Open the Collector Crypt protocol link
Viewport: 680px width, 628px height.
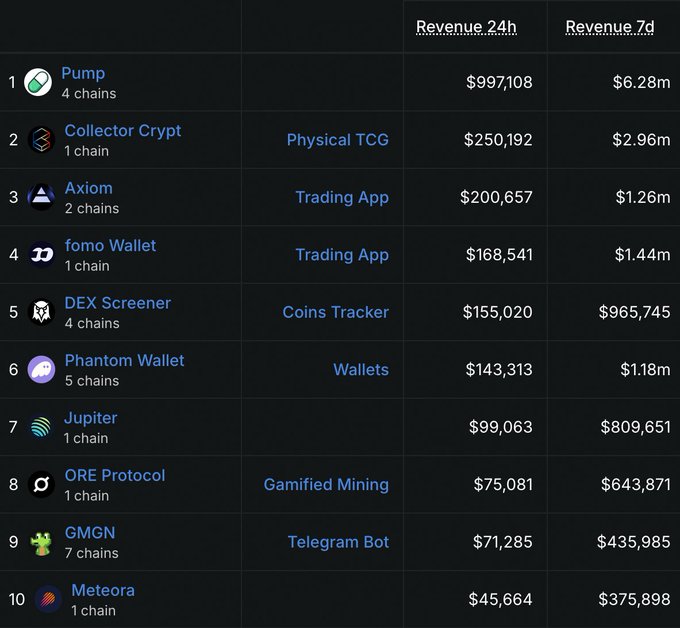(123, 131)
